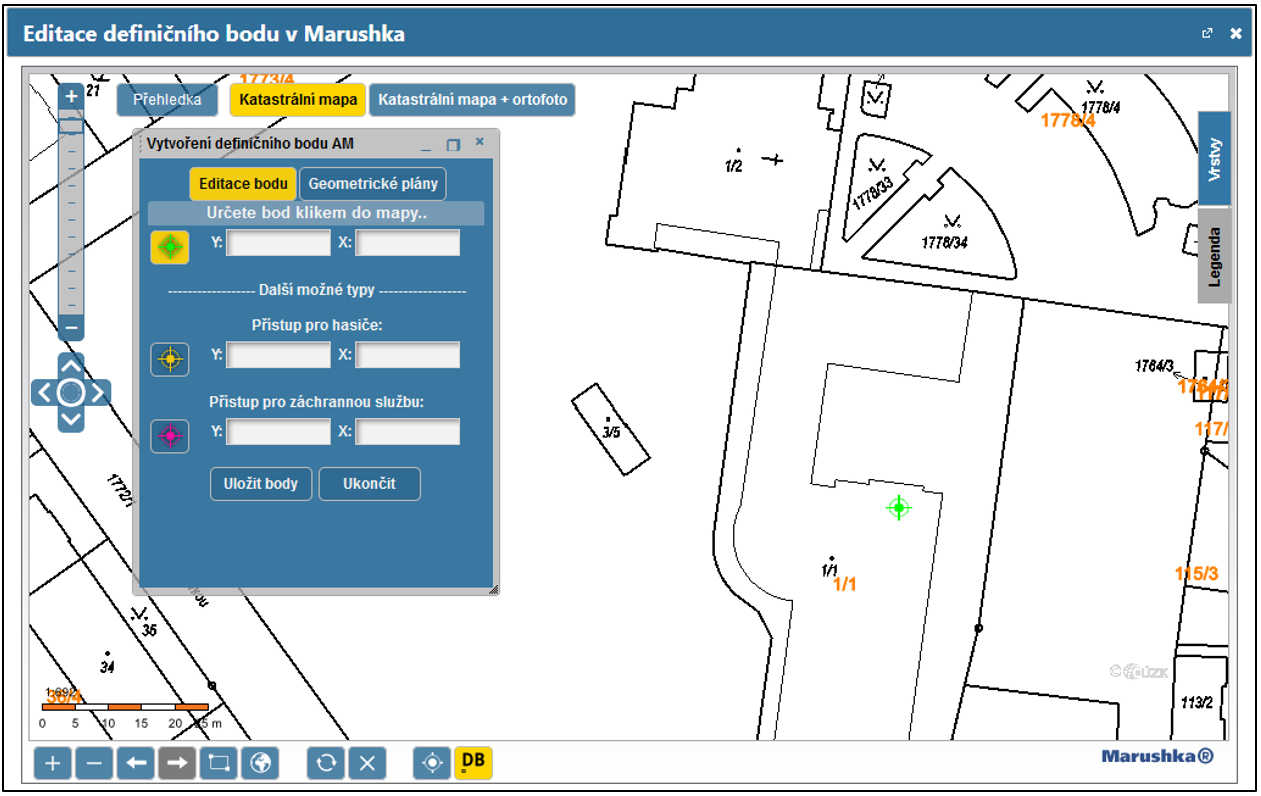Select the magenta rescue service point tool
Viewport: 1261px width, 796px height.
click(x=170, y=436)
